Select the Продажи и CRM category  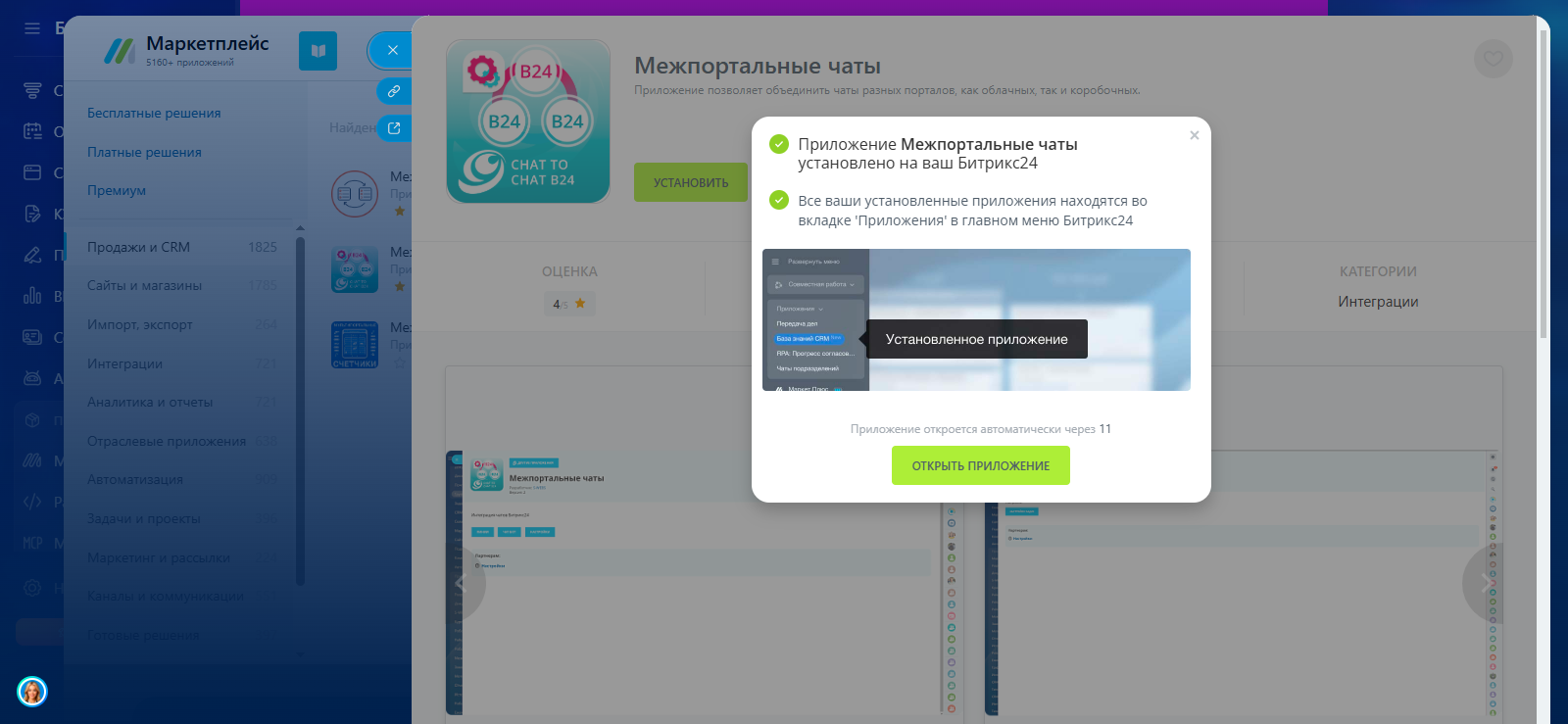click(138, 247)
